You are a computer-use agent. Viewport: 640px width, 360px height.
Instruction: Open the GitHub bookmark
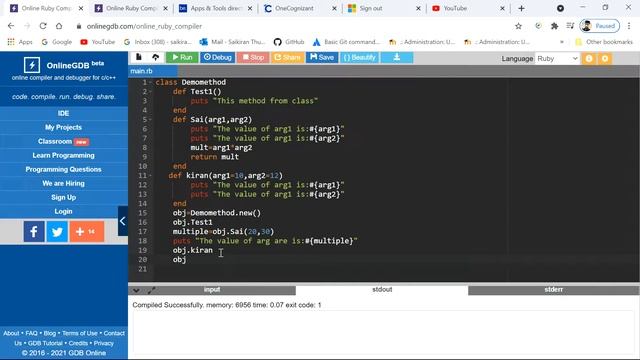tap(289, 42)
